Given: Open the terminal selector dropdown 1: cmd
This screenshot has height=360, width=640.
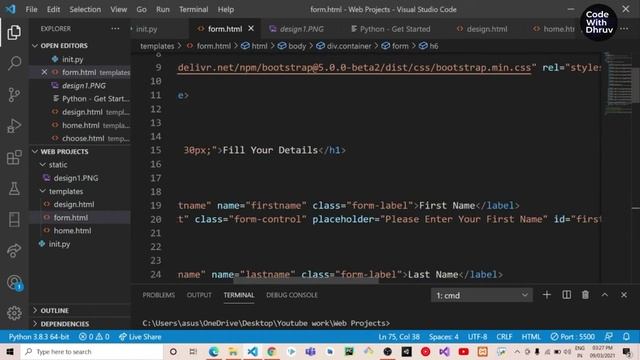Looking at the screenshot, I should click(482, 295).
